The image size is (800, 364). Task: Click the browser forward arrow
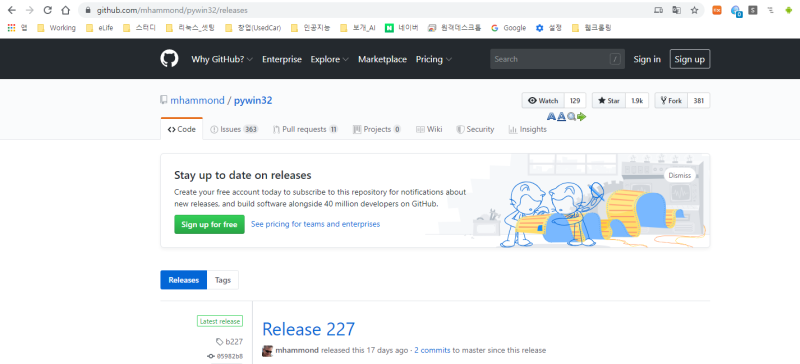click(29, 10)
